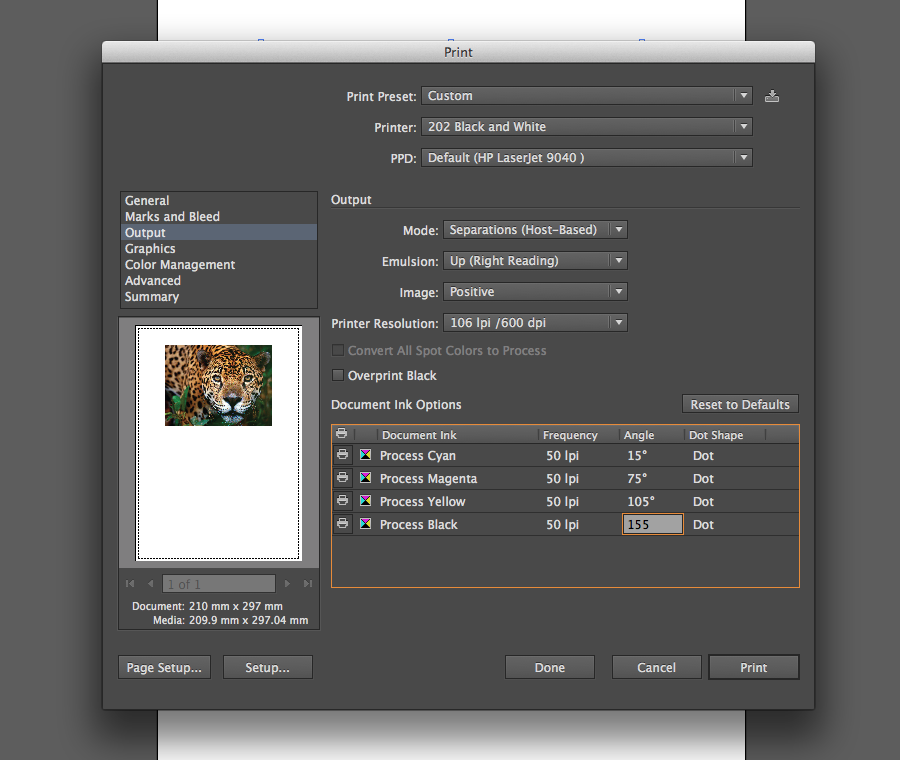This screenshot has height=760, width=900.
Task: Click the Frequency column header
Action: 570,435
